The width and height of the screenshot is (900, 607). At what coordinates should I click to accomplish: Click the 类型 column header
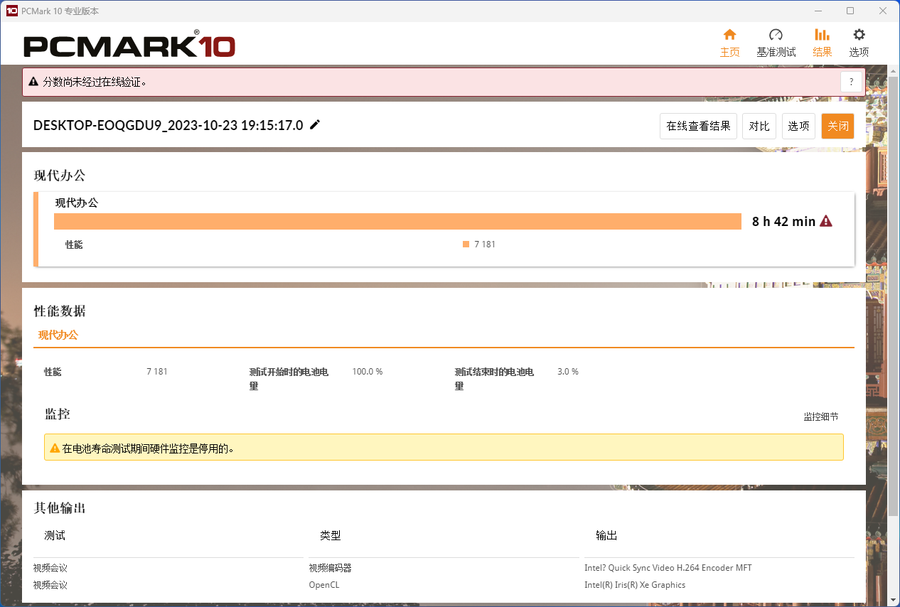[331, 535]
